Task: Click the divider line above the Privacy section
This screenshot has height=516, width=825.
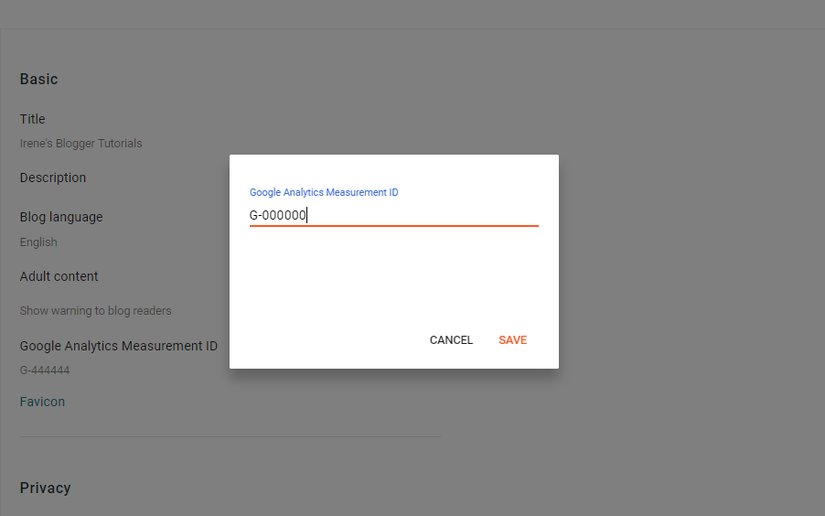Action: (230, 436)
